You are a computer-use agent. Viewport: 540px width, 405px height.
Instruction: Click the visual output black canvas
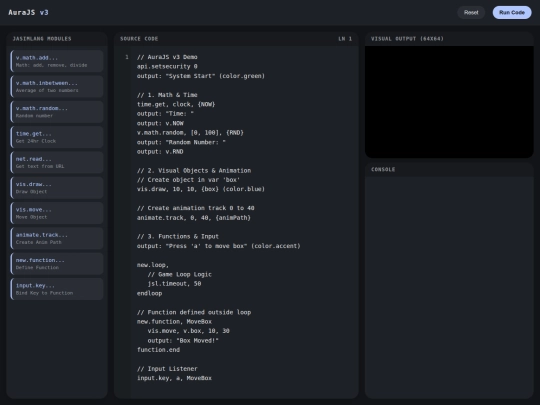[x=449, y=102]
